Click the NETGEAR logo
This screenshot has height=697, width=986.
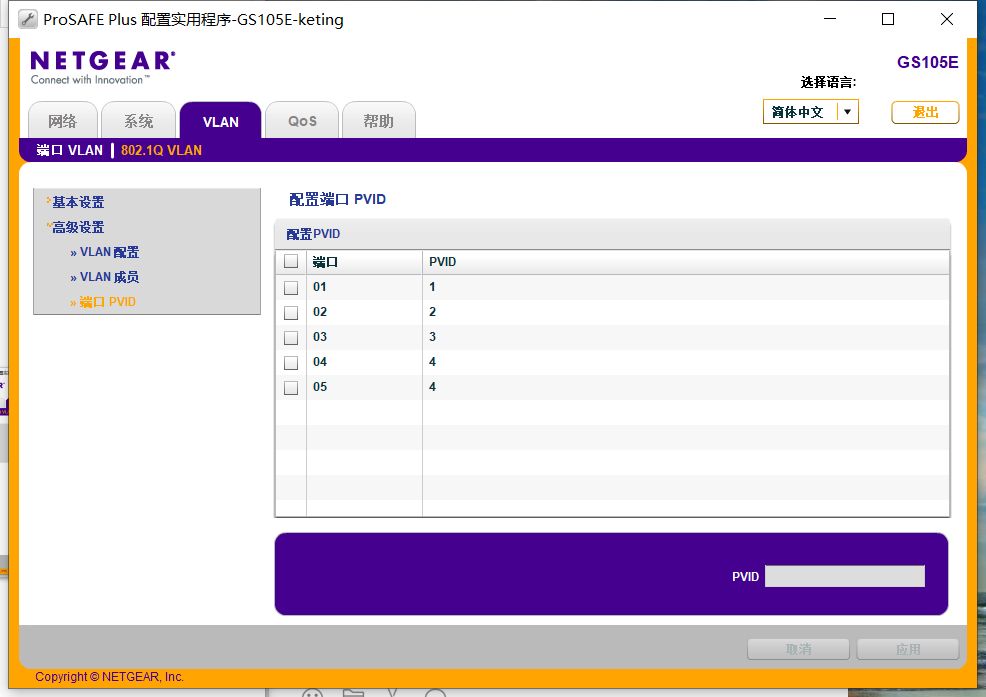(x=102, y=67)
